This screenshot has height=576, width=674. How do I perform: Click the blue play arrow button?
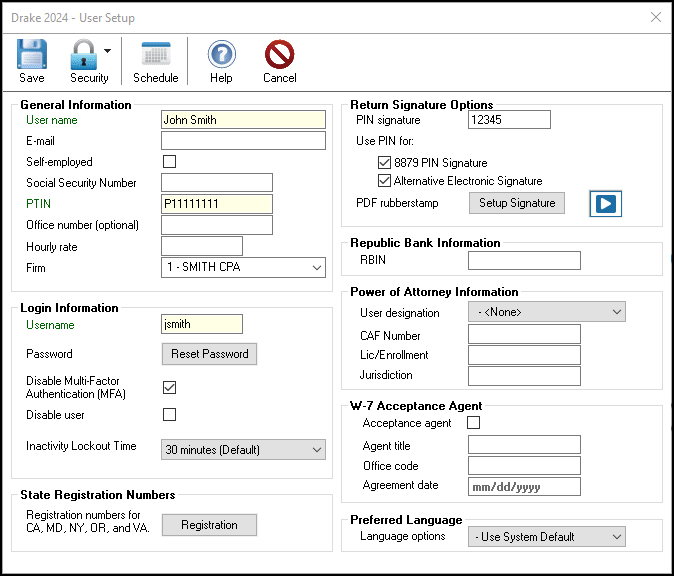click(605, 204)
